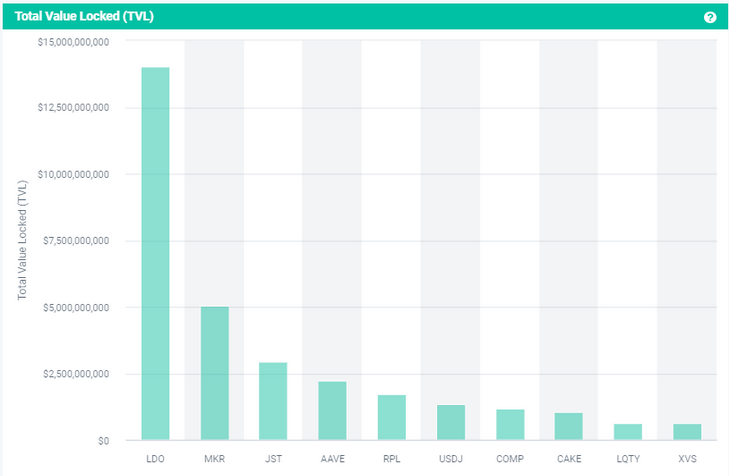Click the XVS x-axis label
Screen dimensions: 729x476
(687, 458)
